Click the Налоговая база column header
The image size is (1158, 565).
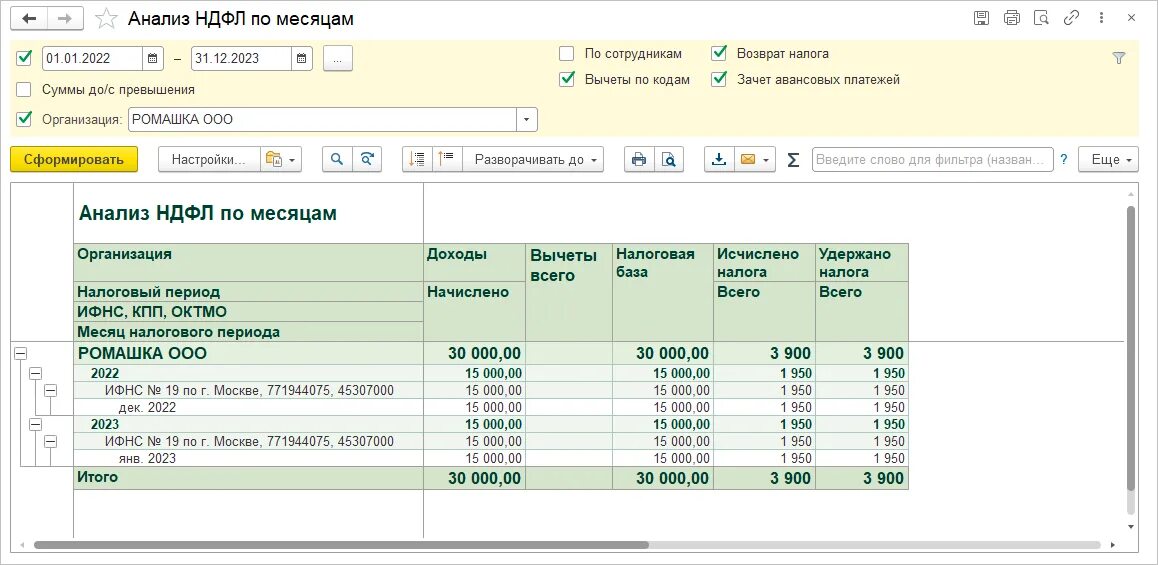[x=662, y=292]
